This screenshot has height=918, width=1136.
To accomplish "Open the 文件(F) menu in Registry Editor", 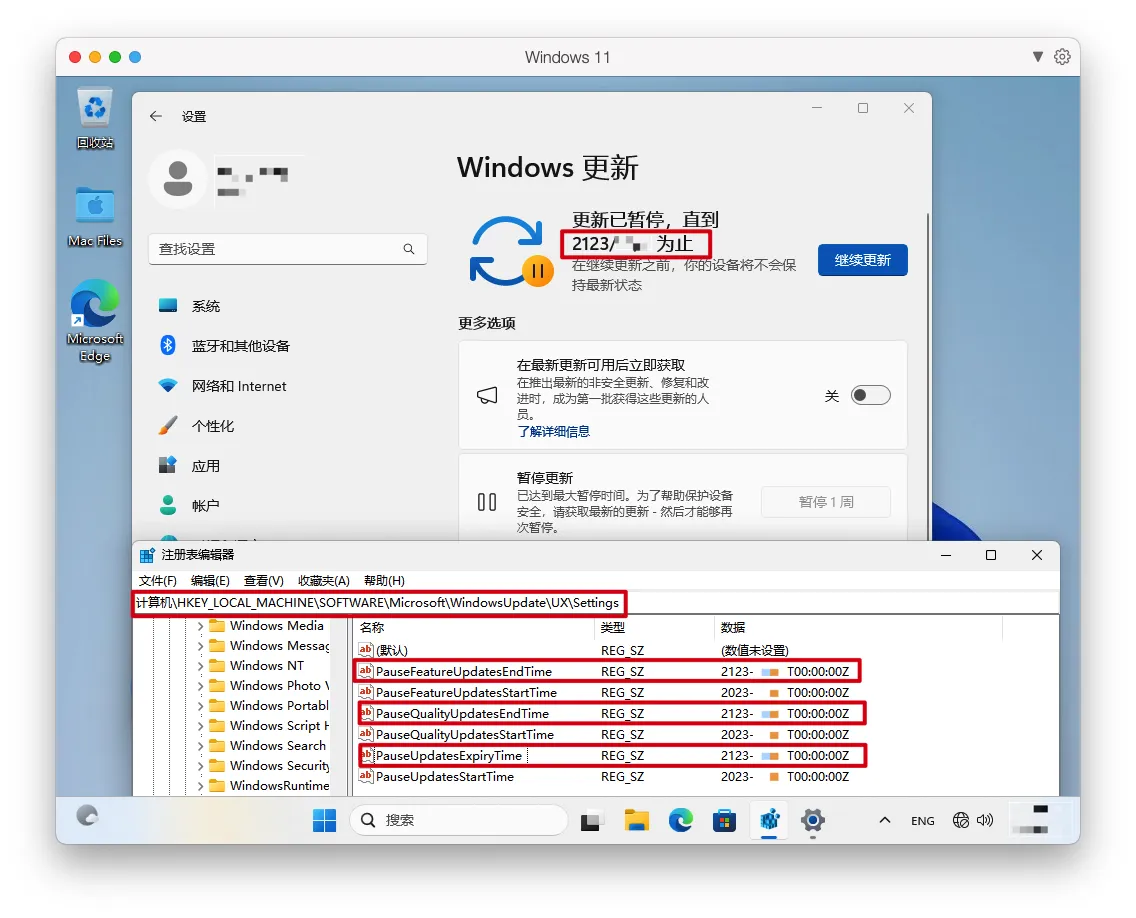I will (157, 580).
